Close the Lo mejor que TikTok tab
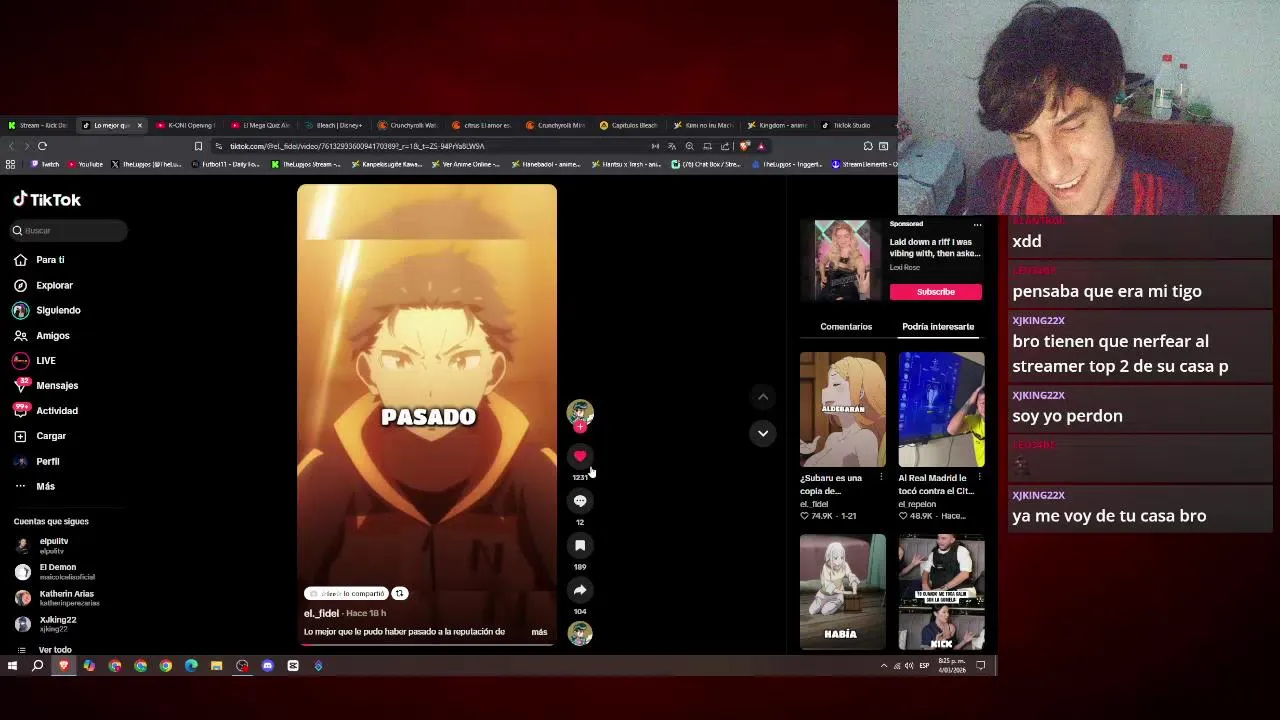Viewport: 1280px width, 720px height. [139, 126]
